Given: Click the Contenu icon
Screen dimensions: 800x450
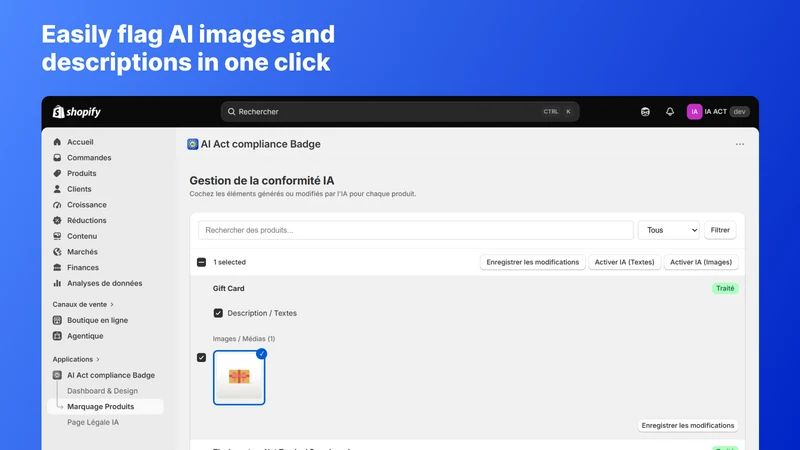Looking at the screenshot, I should pyautogui.click(x=57, y=236).
